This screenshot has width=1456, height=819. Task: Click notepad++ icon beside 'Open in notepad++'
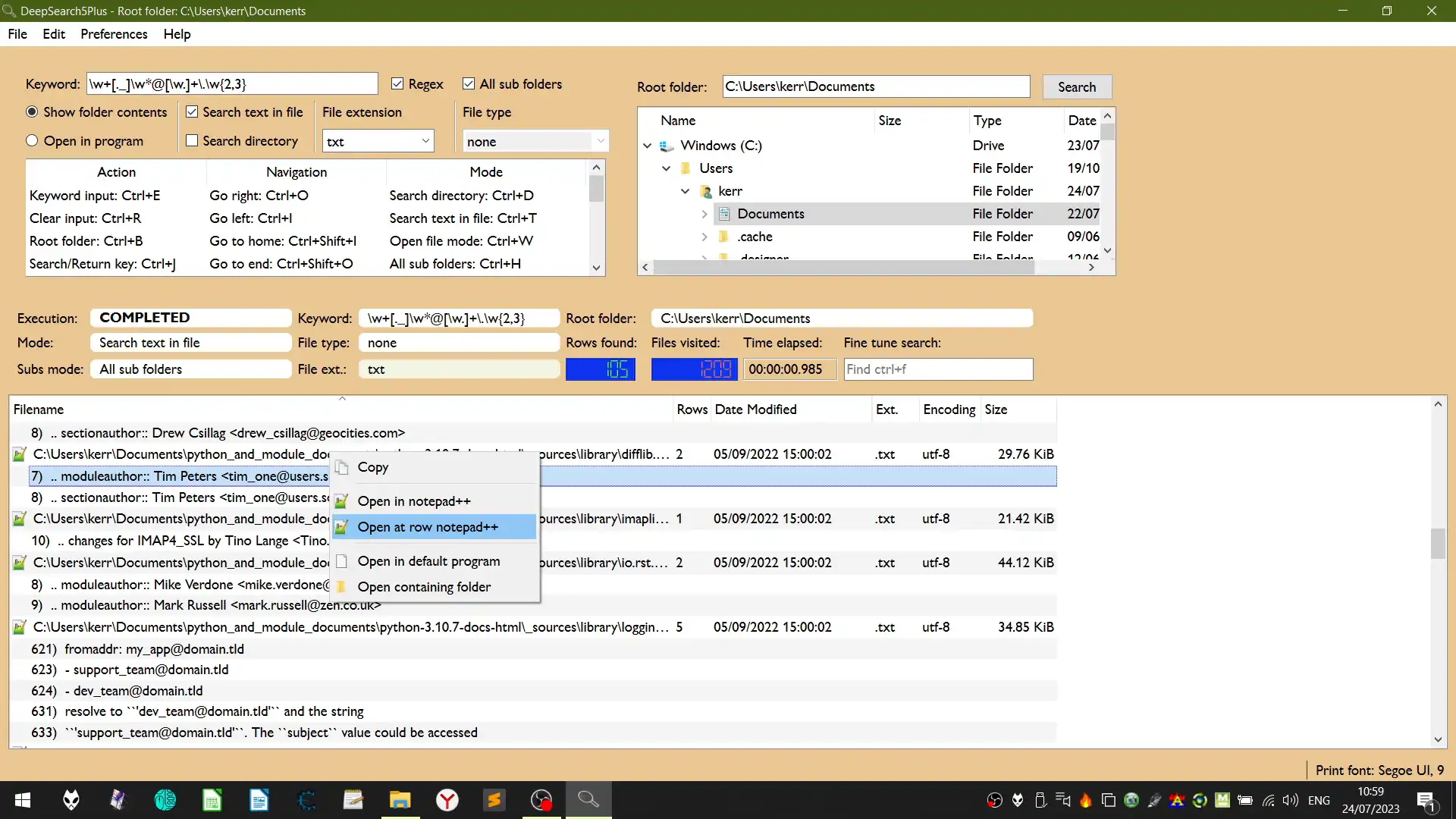pos(341,501)
